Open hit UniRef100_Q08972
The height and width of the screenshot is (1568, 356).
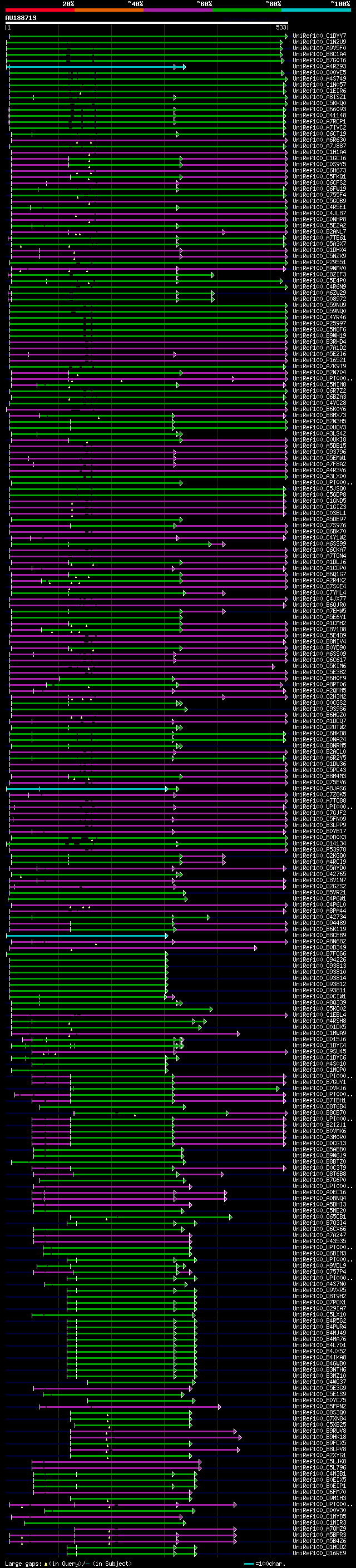pos(319,299)
